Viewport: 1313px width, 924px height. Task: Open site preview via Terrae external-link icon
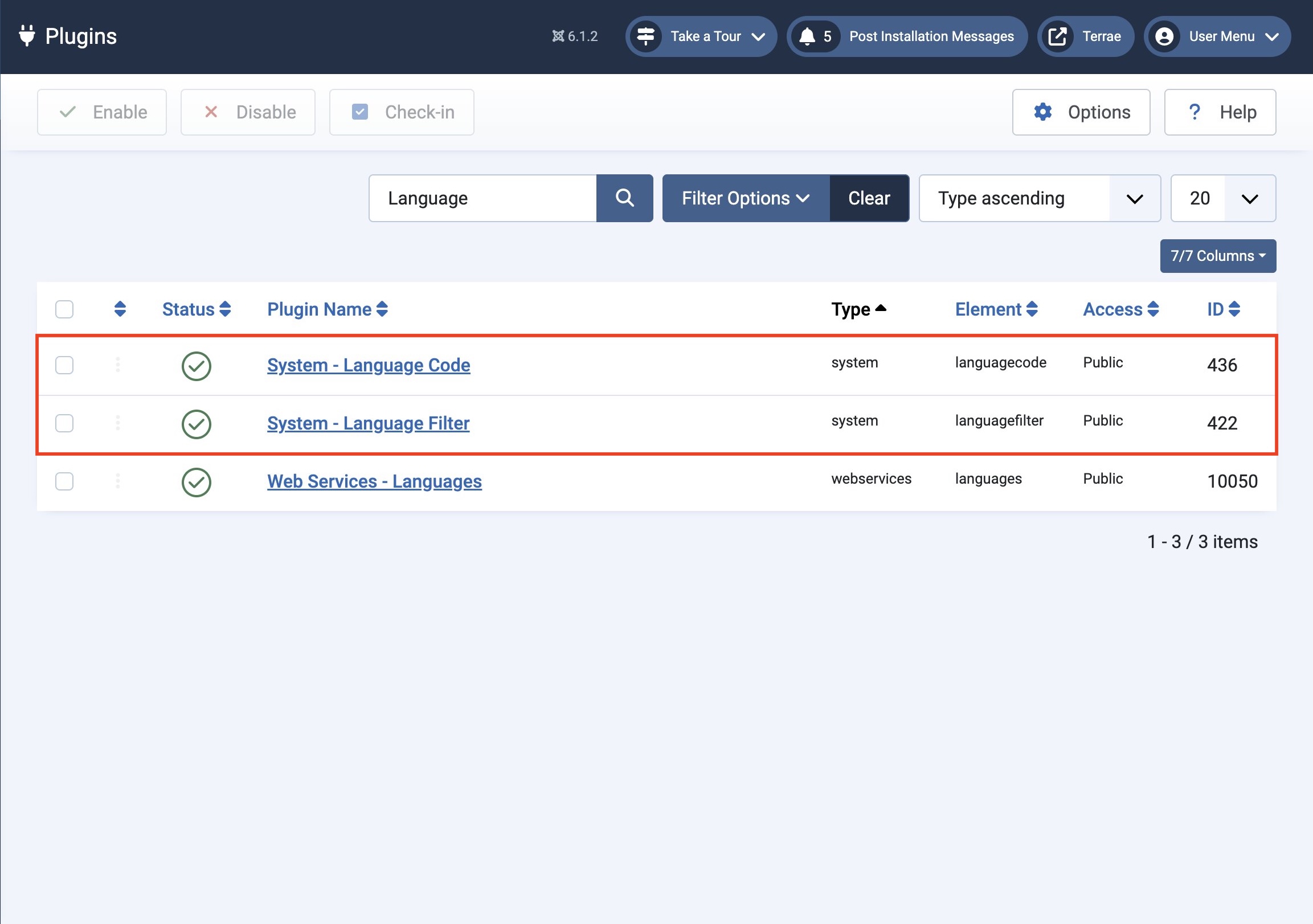(x=1057, y=36)
